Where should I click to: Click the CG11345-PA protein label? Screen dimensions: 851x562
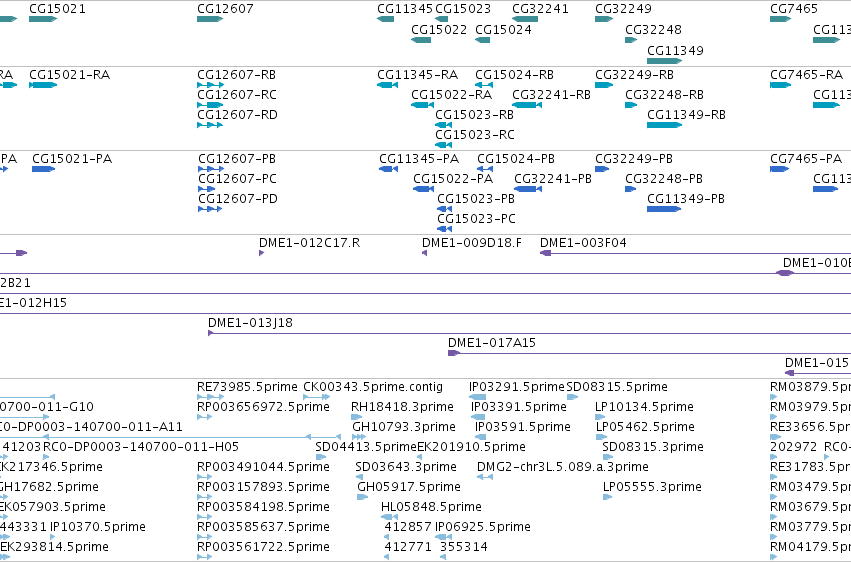419,159
